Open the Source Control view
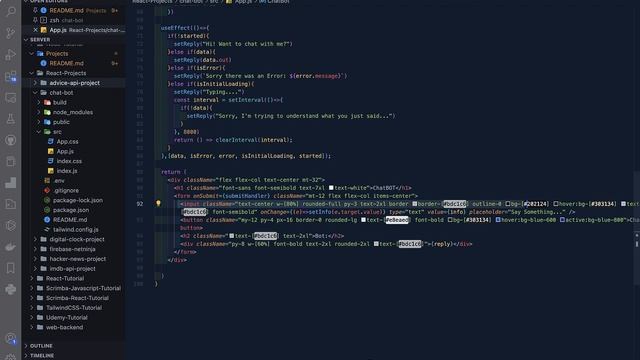 [x=11, y=33]
